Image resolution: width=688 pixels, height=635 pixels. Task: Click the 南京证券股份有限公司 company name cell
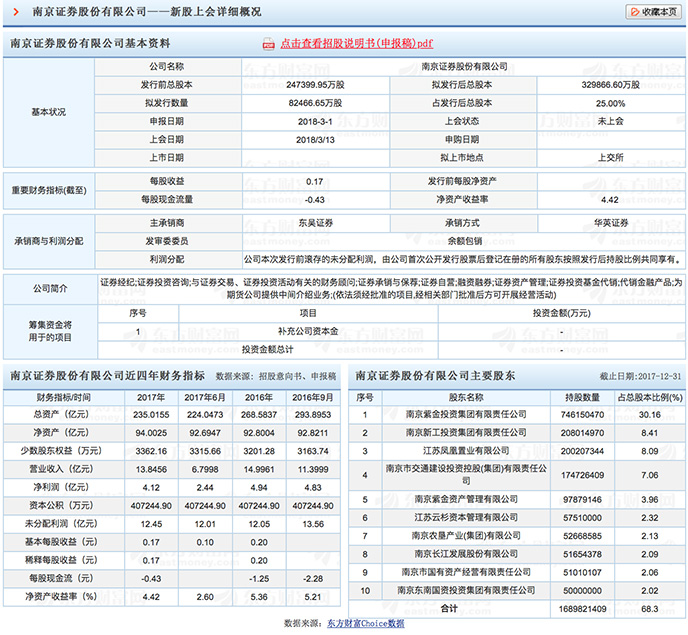click(464, 67)
